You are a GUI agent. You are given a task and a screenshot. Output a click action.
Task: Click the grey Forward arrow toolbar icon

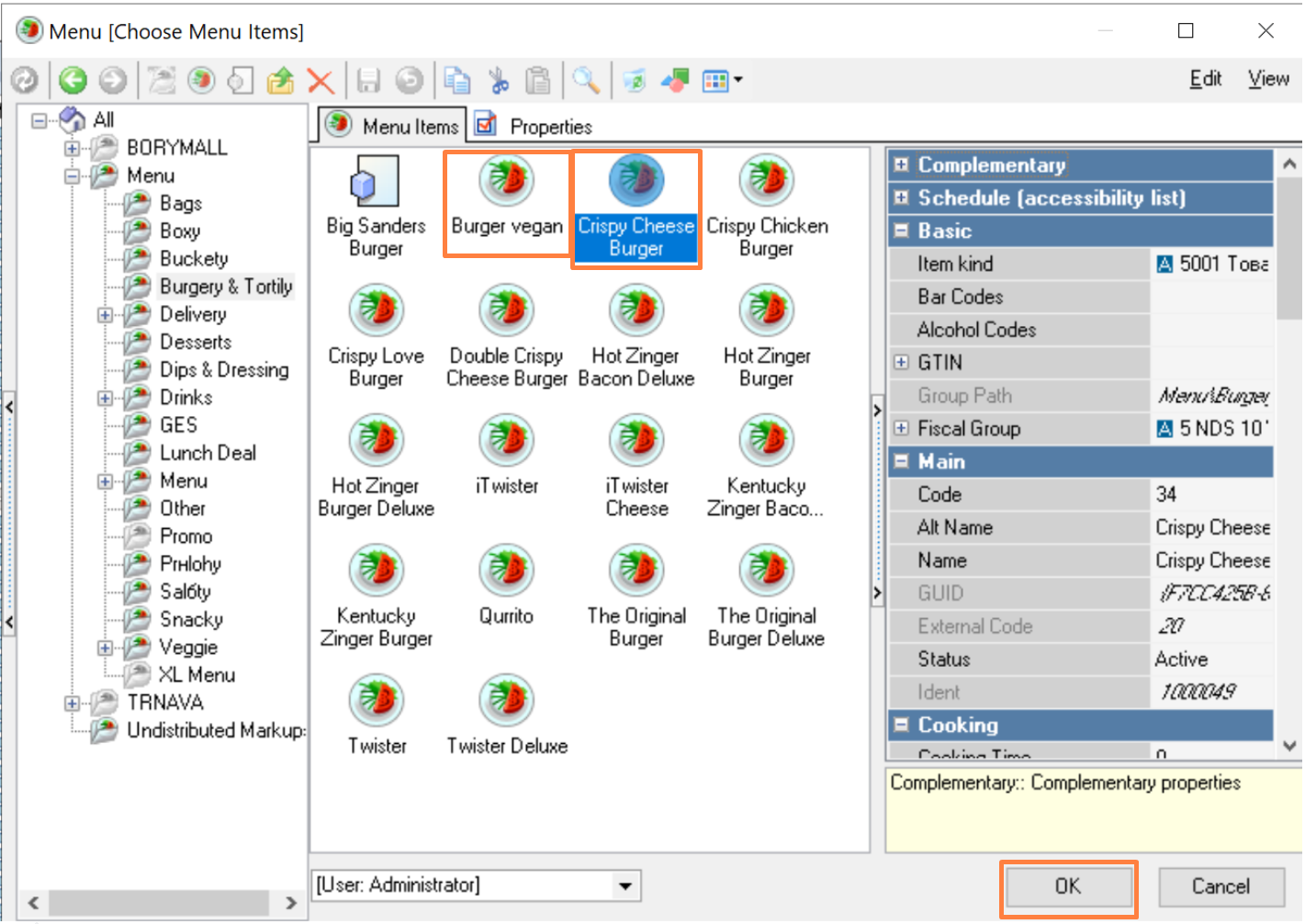pyautogui.click(x=113, y=81)
